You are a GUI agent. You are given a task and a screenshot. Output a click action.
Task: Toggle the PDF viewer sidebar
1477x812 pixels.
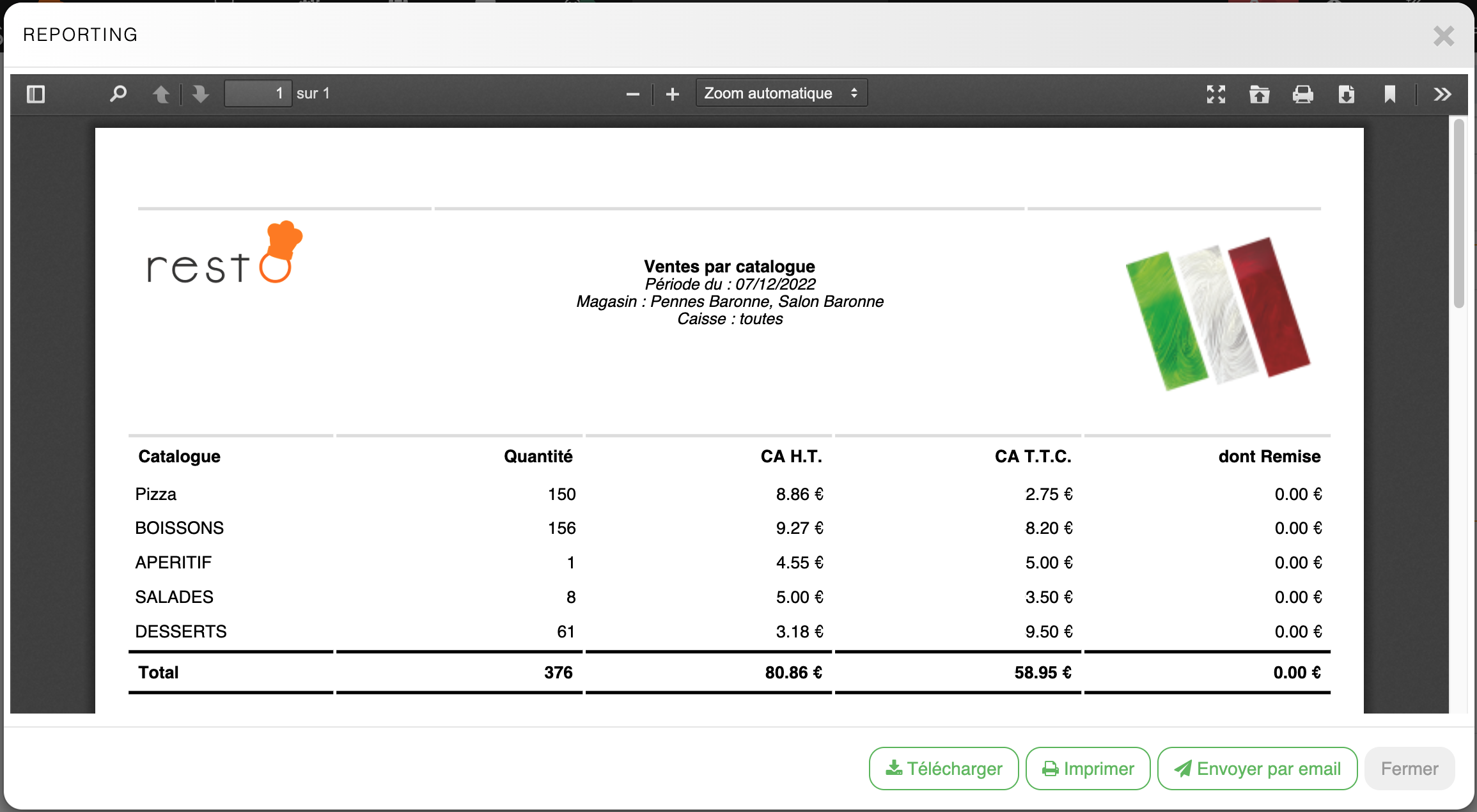pos(36,94)
